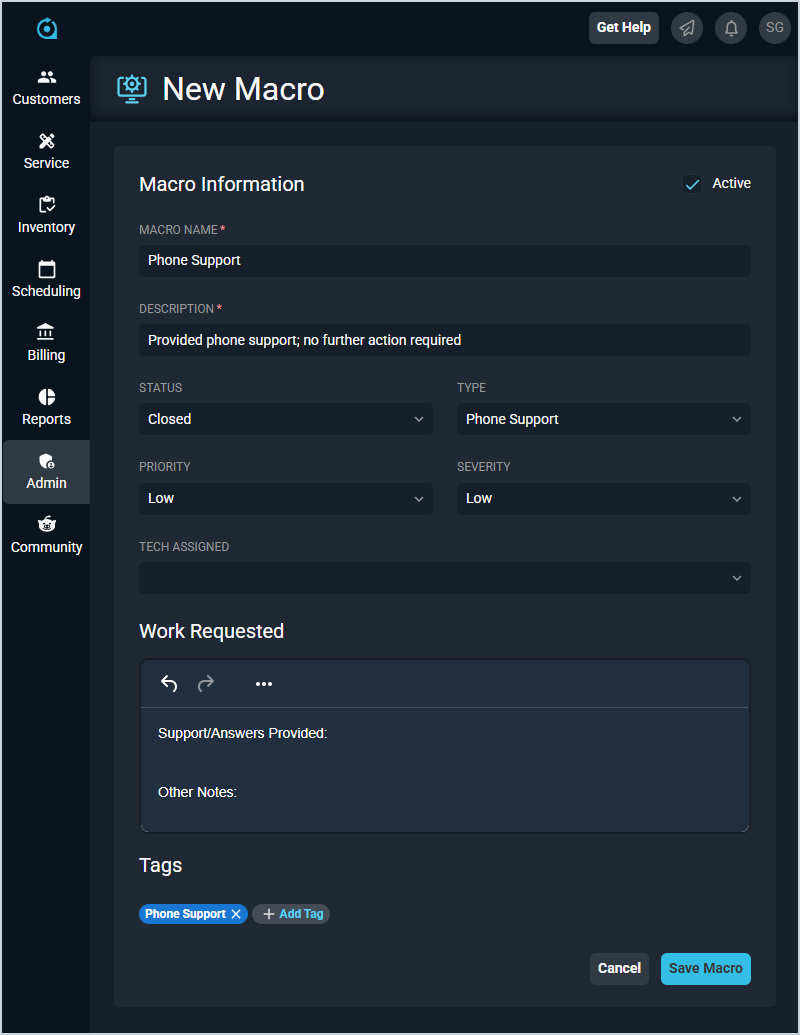Remove the Phone Support tag
The image size is (800, 1035).
point(236,914)
